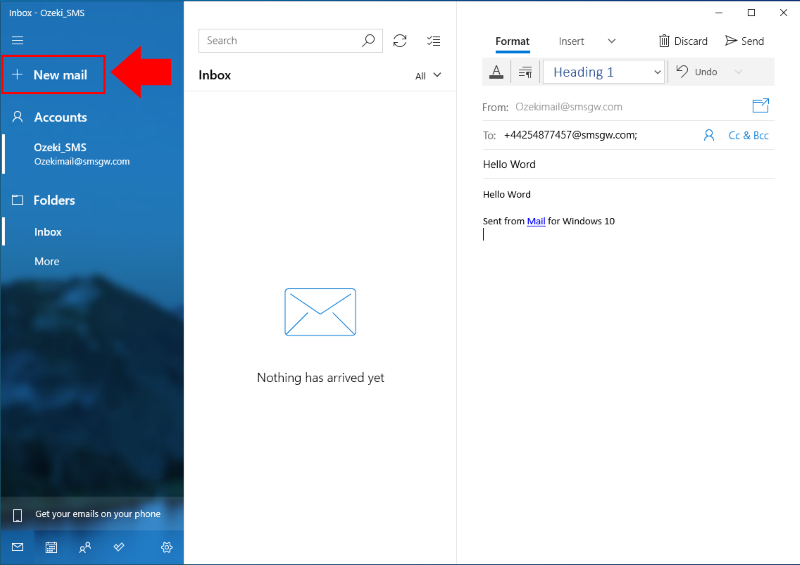The image size is (800, 565).
Task: Send the email
Action: point(744,41)
